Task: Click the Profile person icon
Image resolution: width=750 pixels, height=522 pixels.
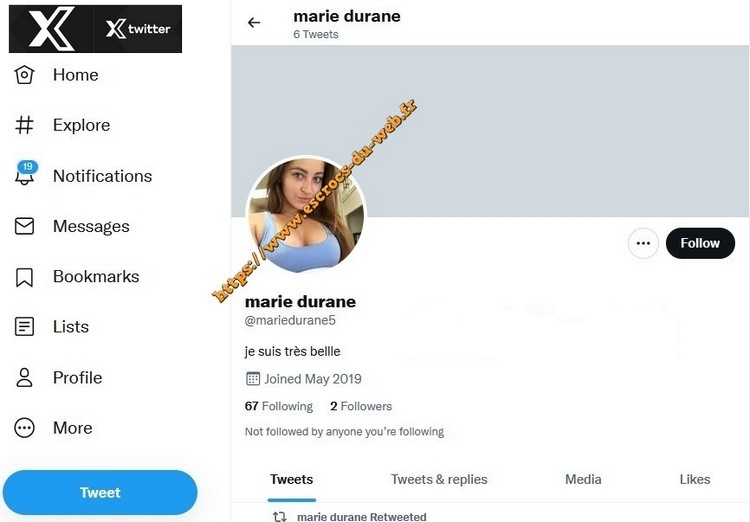Action: (x=25, y=378)
